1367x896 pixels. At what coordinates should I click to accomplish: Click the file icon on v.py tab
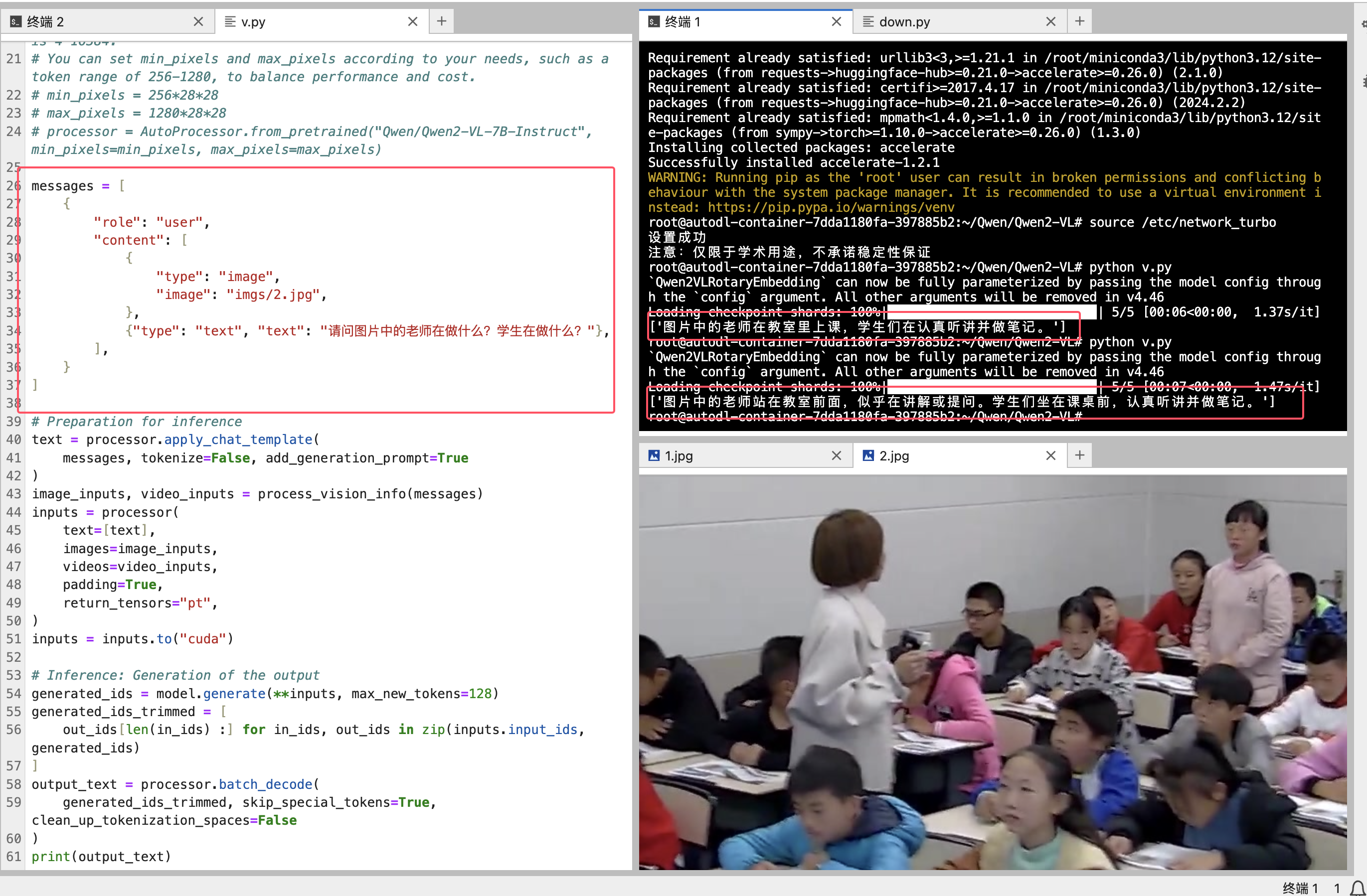[230, 22]
